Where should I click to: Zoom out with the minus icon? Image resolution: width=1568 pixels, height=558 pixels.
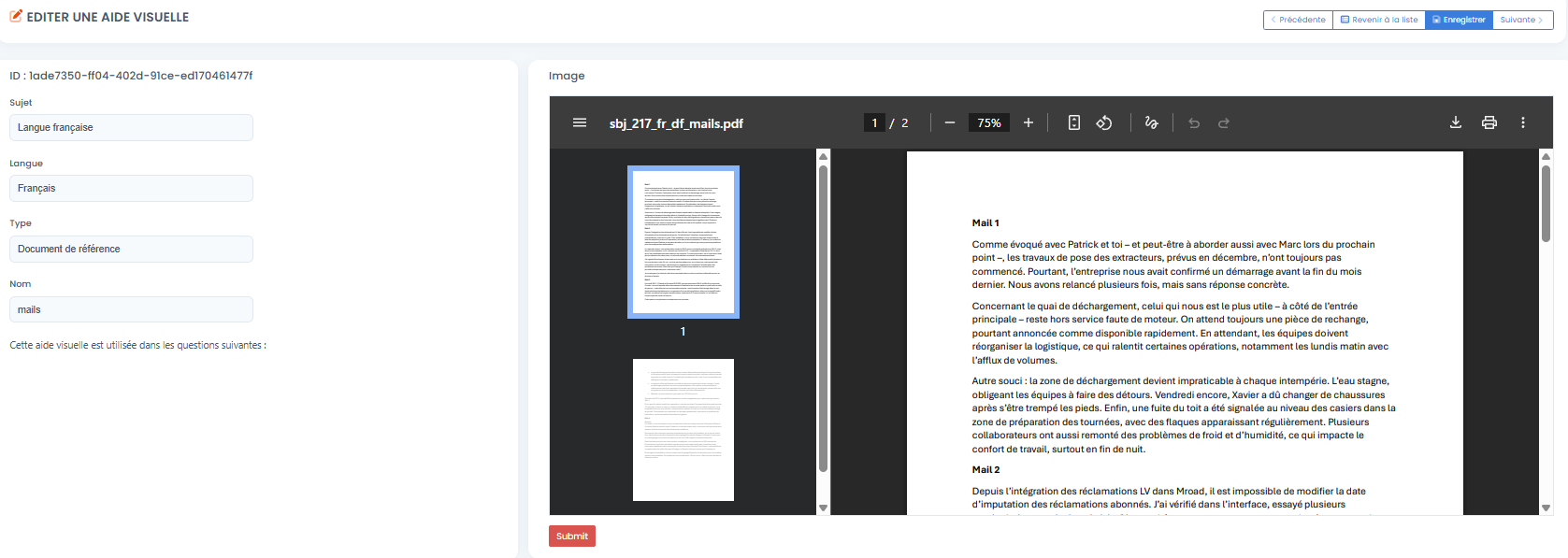pyautogui.click(x=950, y=122)
